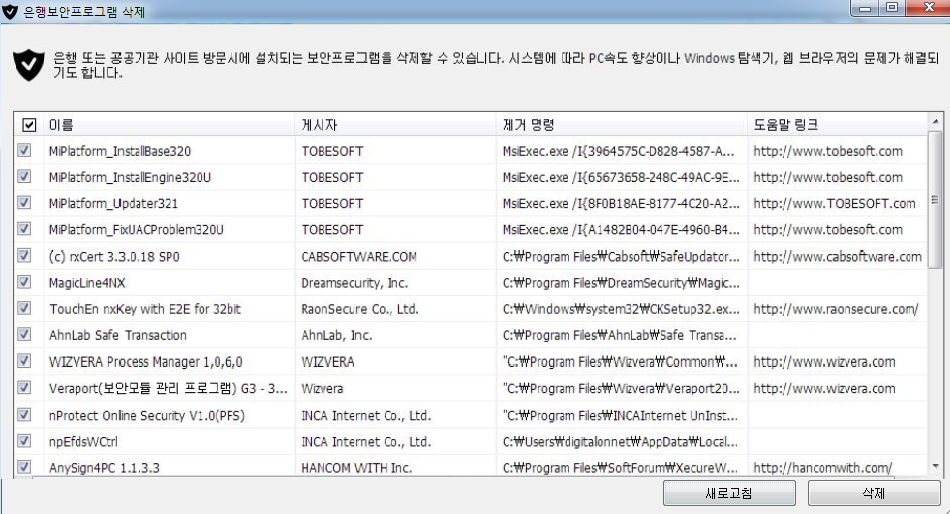Uncheck AnySign4PC 1.1.3.3 checkbox
The height and width of the screenshot is (514, 950).
coord(24,467)
